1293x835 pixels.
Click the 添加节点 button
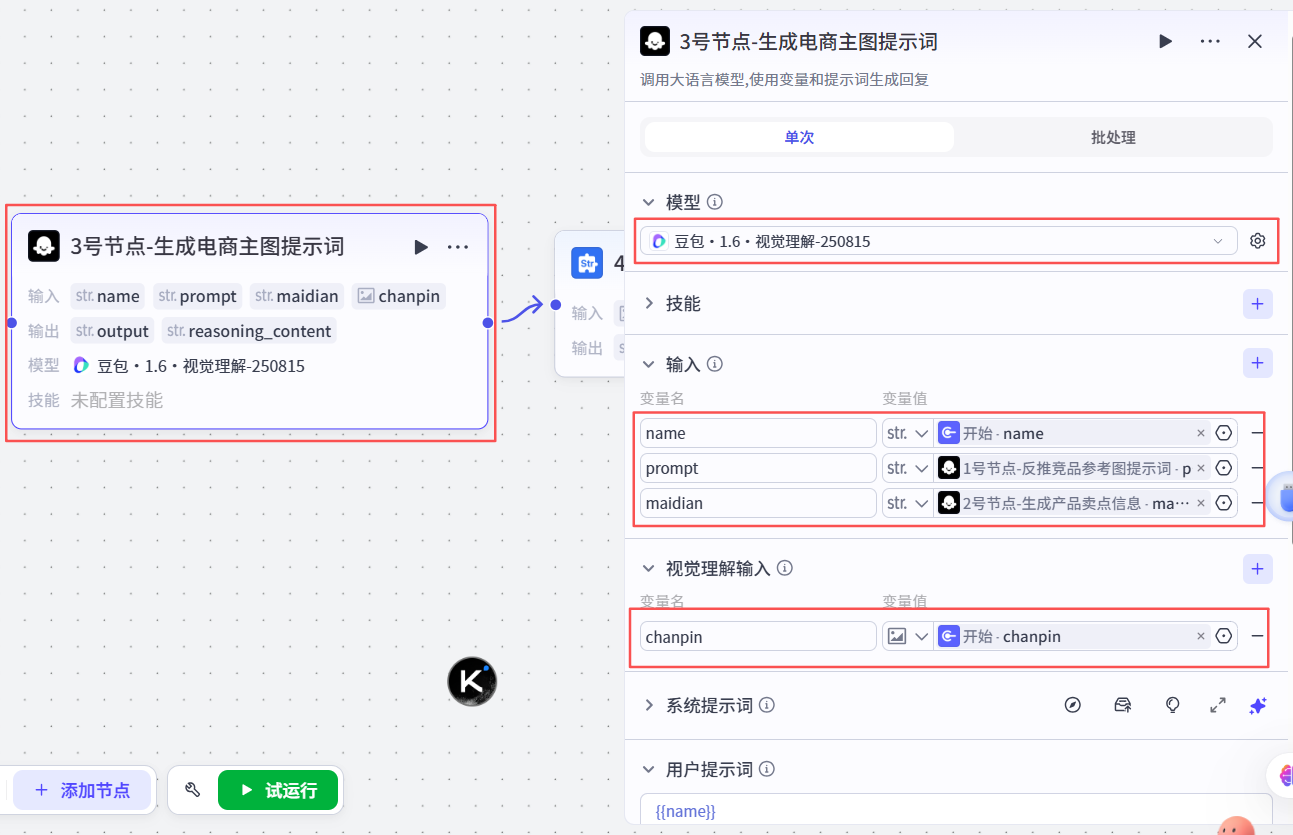(x=81, y=790)
